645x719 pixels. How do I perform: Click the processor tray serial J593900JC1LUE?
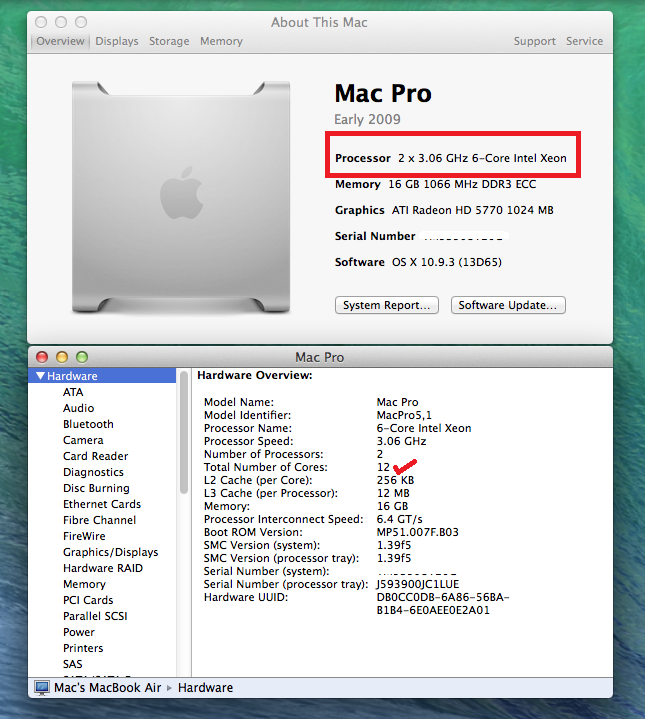[x=418, y=584]
